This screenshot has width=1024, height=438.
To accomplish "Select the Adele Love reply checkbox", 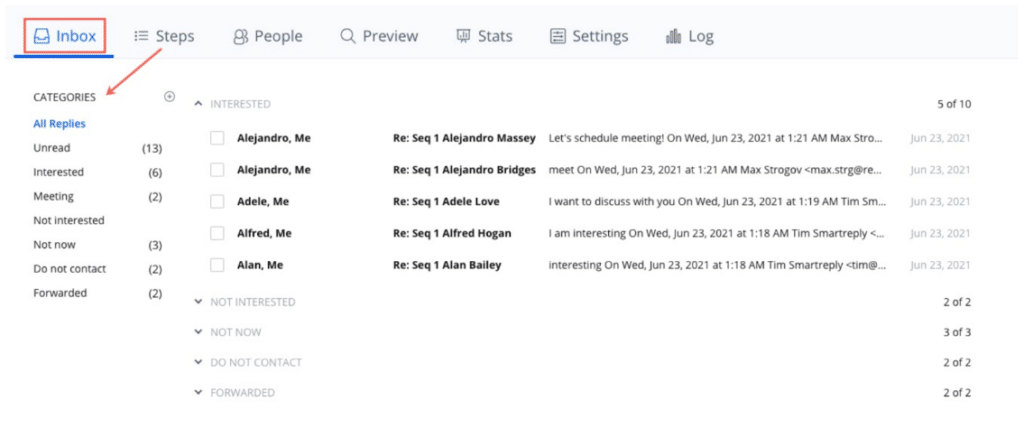I will pos(217,201).
